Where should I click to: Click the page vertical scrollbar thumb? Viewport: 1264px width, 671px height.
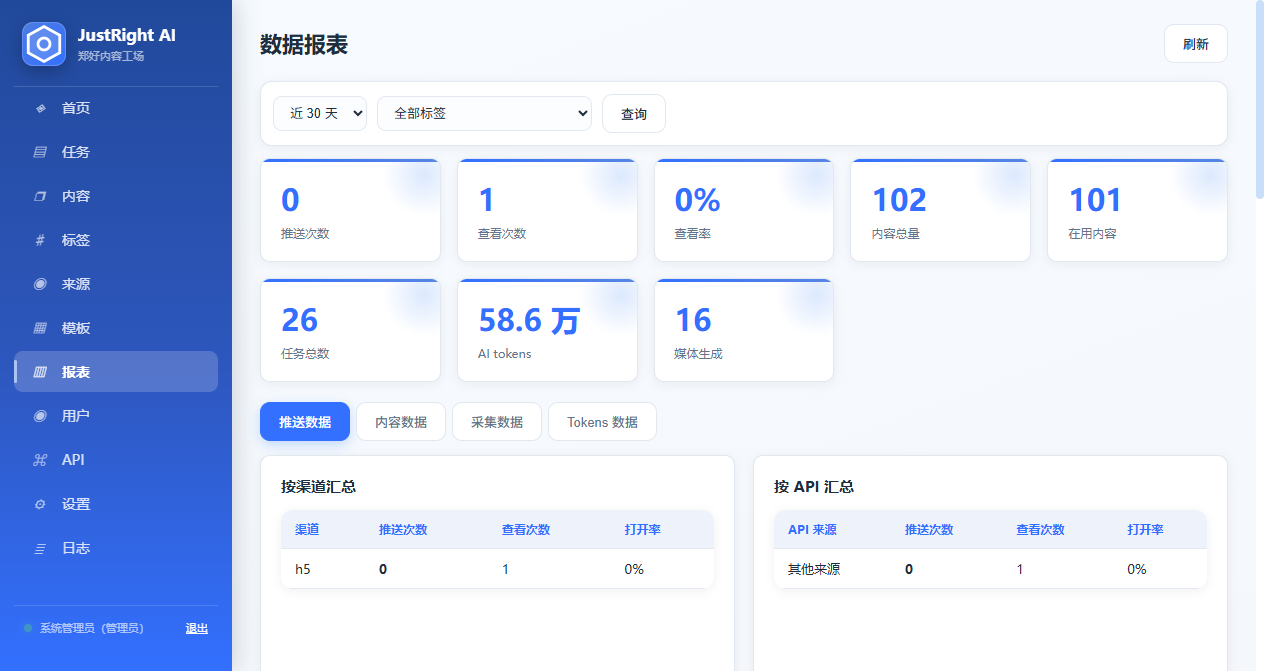pos(1259,100)
